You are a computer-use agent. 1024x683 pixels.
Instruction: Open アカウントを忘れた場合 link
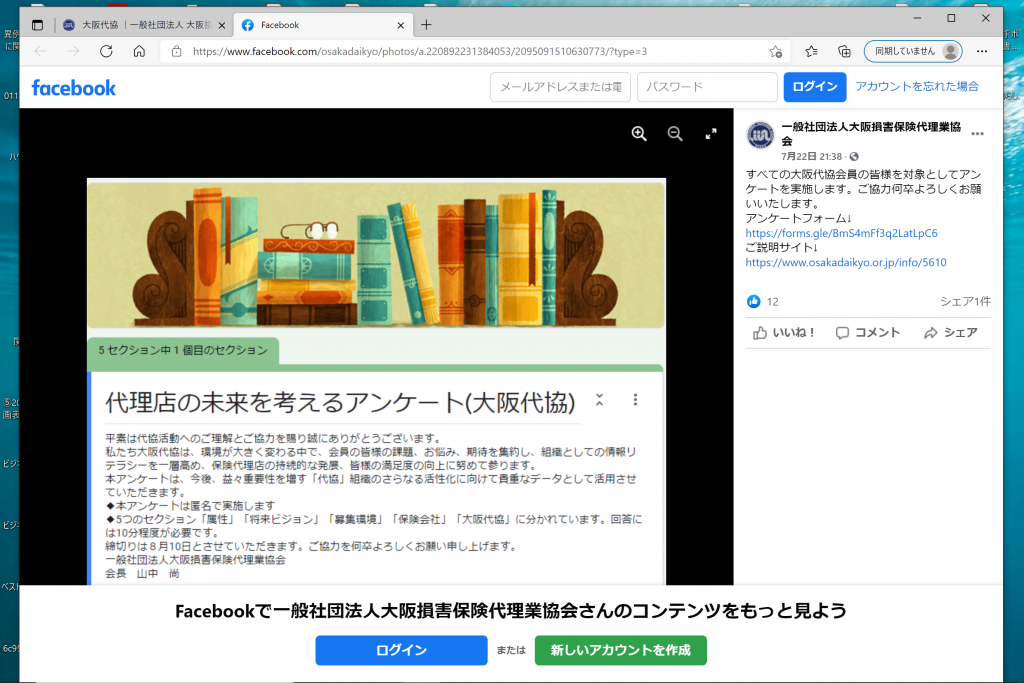point(917,86)
